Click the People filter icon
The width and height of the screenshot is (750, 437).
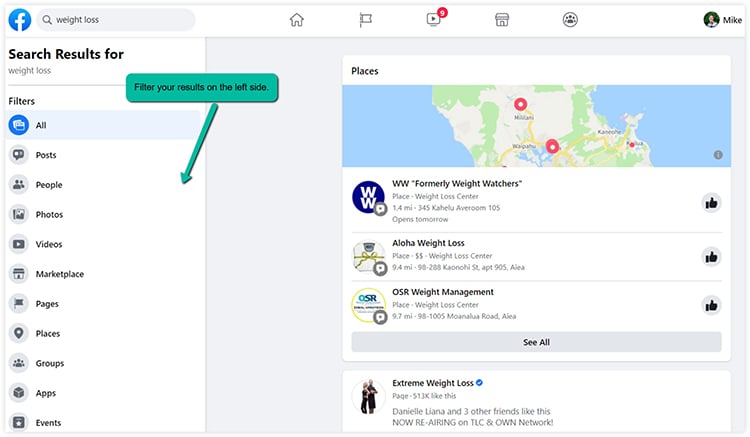tap(19, 185)
